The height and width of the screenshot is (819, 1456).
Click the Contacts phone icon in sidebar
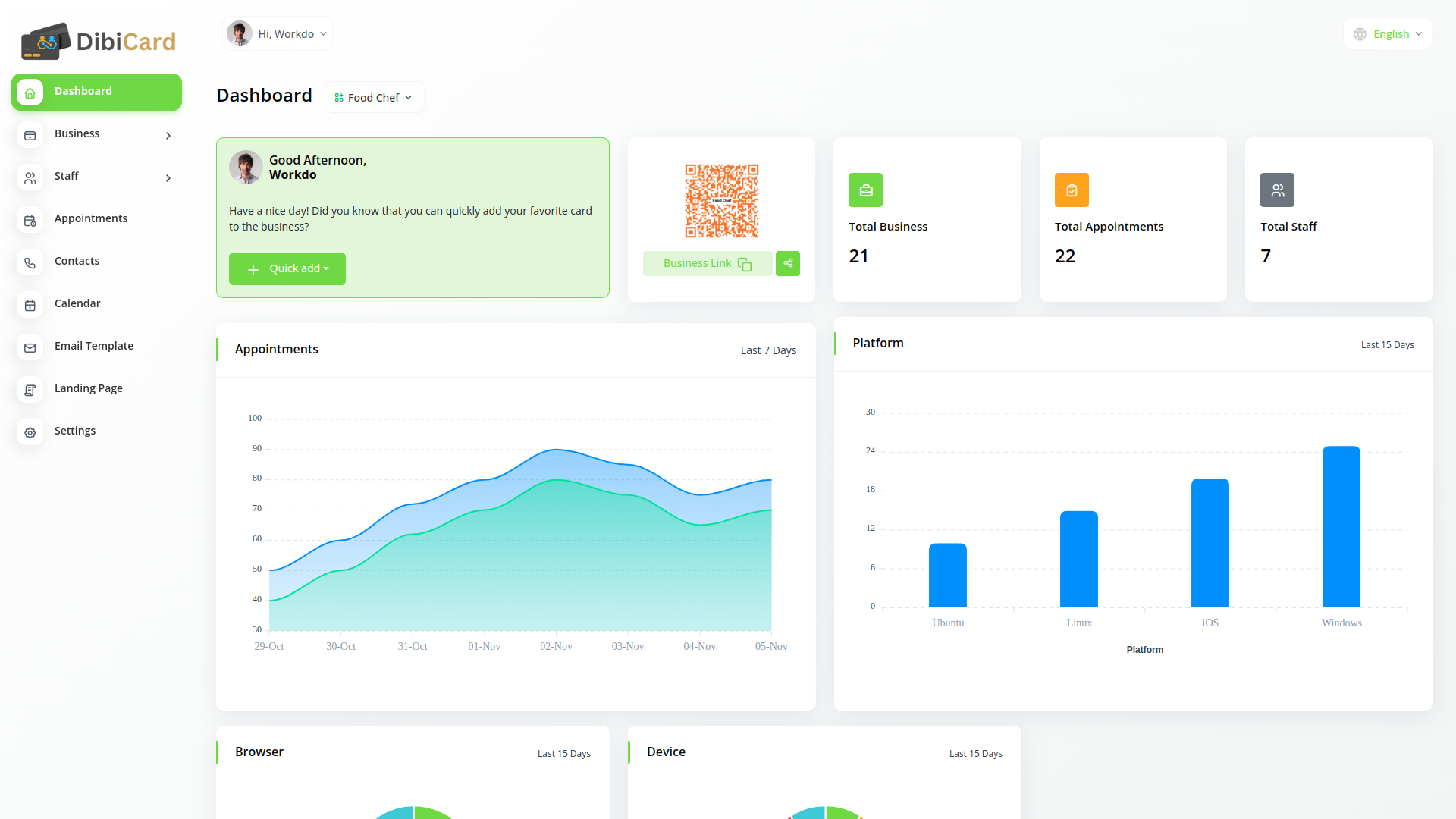point(30,262)
